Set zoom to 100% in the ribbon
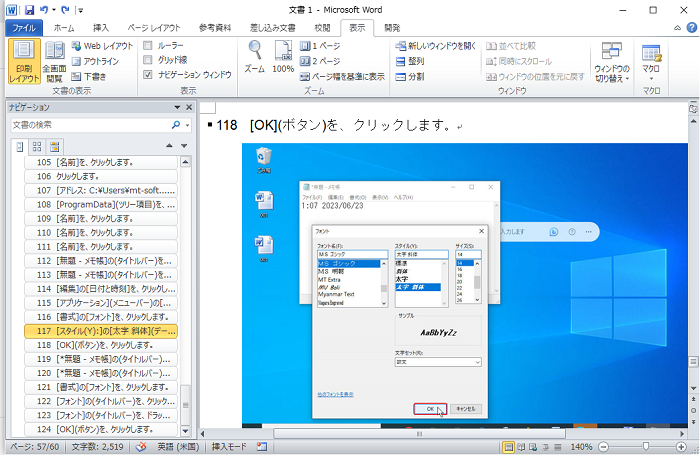The width and height of the screenshot is (700, 455). (283, 56)
